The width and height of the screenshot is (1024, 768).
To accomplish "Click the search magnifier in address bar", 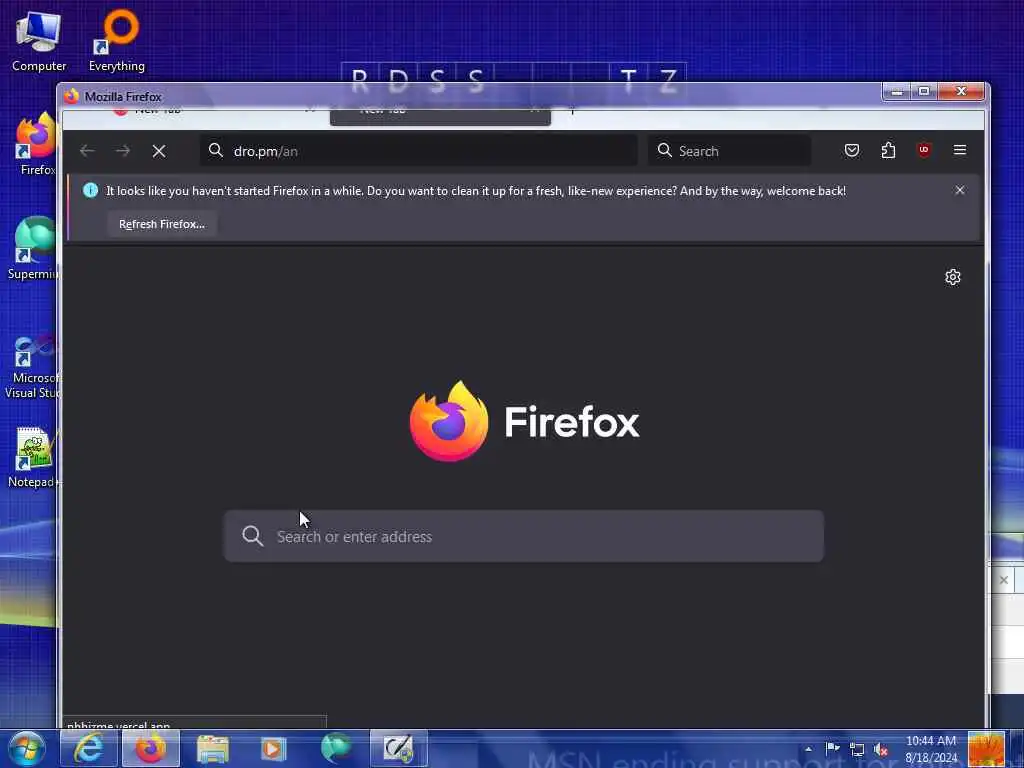I will coord(216,150).
